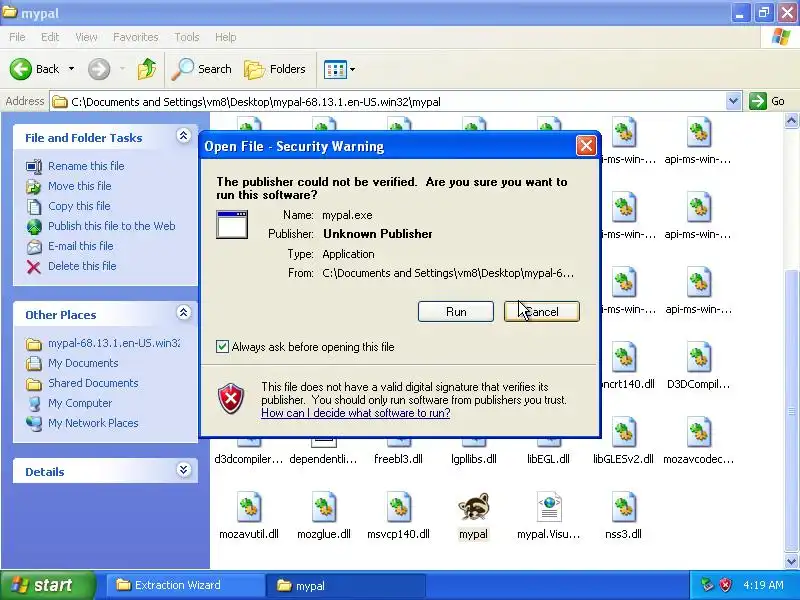
Task: Click the 4:19 AM tray clock
Action: [x=764, y=585]
